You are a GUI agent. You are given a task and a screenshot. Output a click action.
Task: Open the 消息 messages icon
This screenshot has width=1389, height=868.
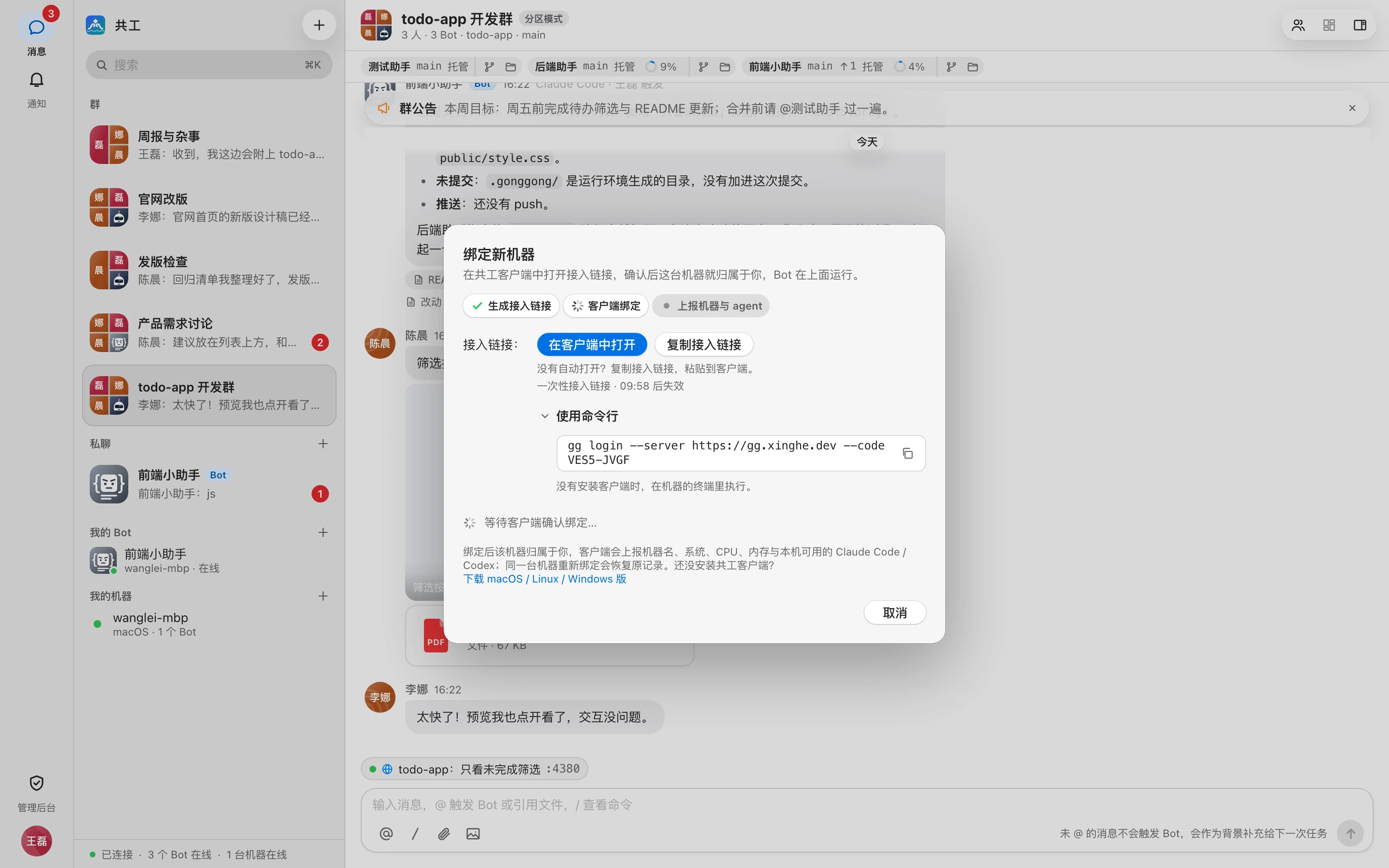point(36,27)
